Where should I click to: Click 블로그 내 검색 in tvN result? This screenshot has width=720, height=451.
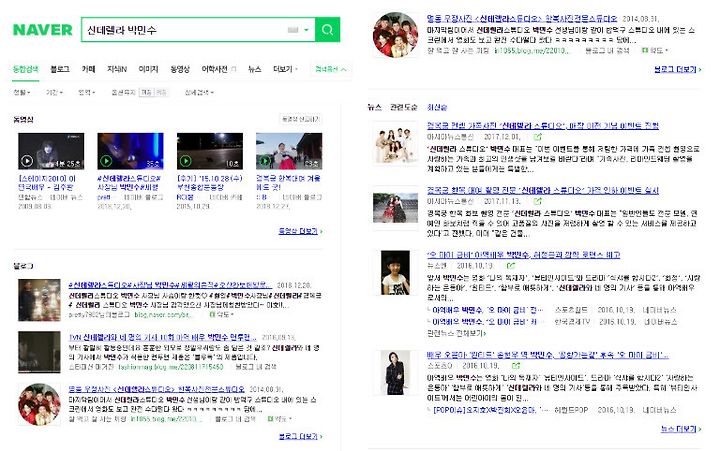[256, 366]
